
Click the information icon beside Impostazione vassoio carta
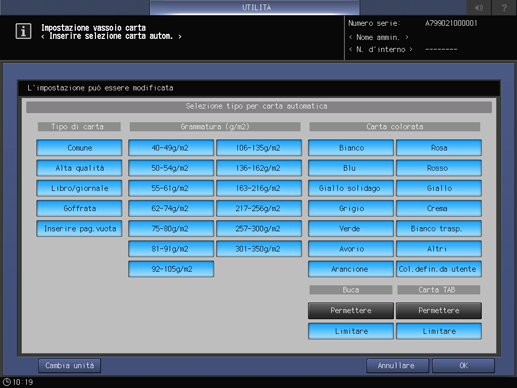(23, 31)
